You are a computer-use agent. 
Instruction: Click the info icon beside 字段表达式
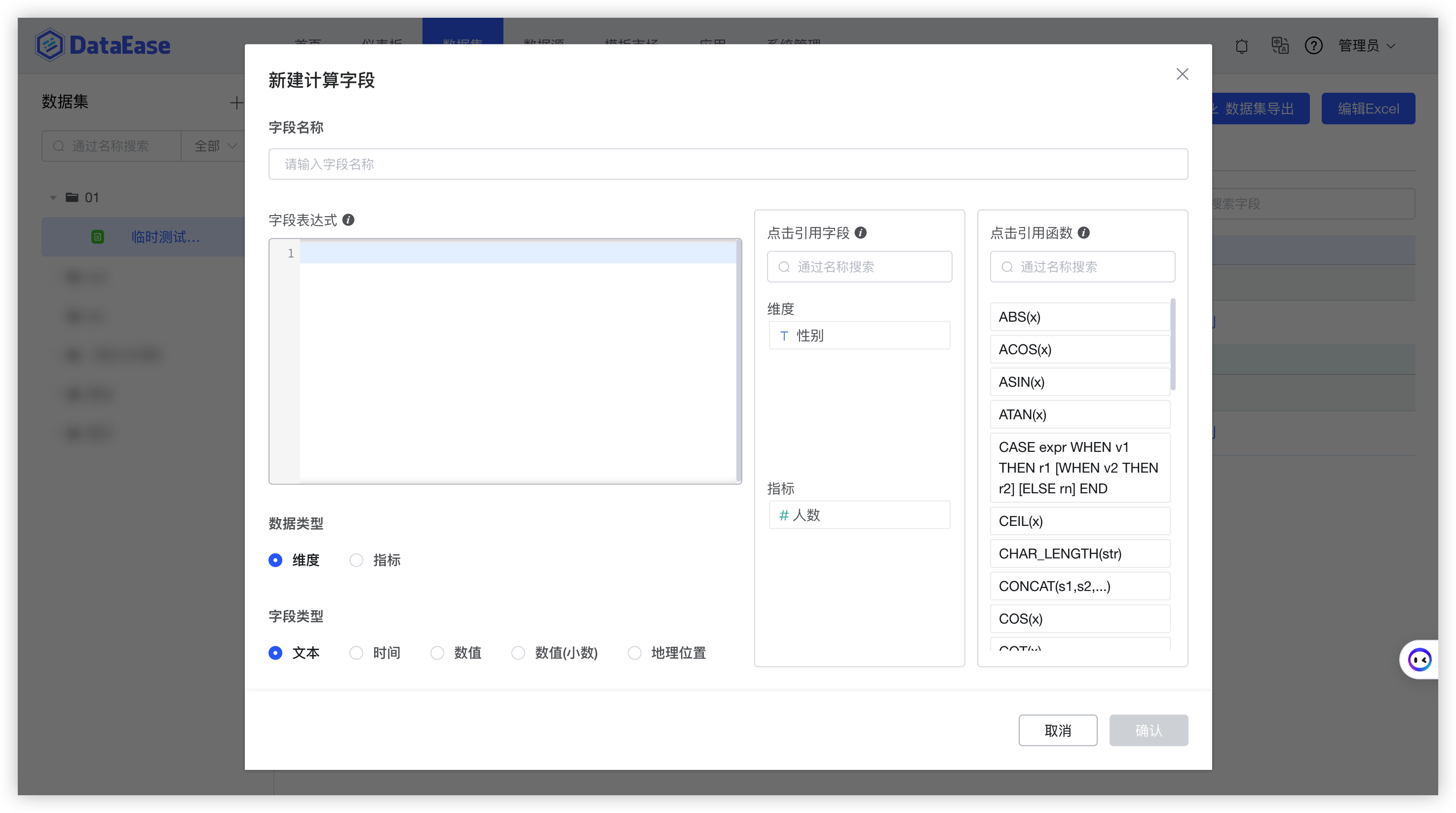[349, 220]
